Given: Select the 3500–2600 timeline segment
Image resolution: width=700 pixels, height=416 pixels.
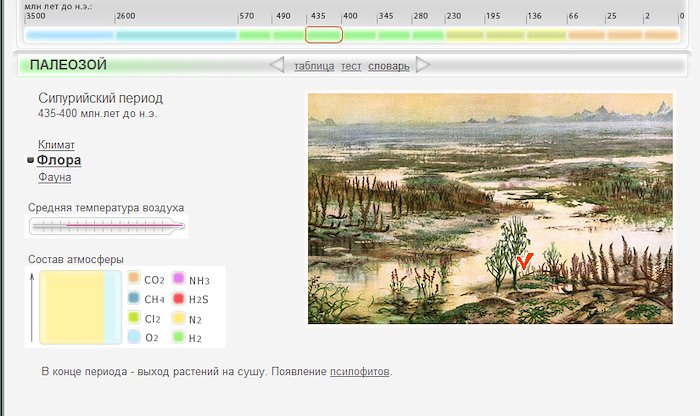Looking at the screenshot, I should point(70,35).
